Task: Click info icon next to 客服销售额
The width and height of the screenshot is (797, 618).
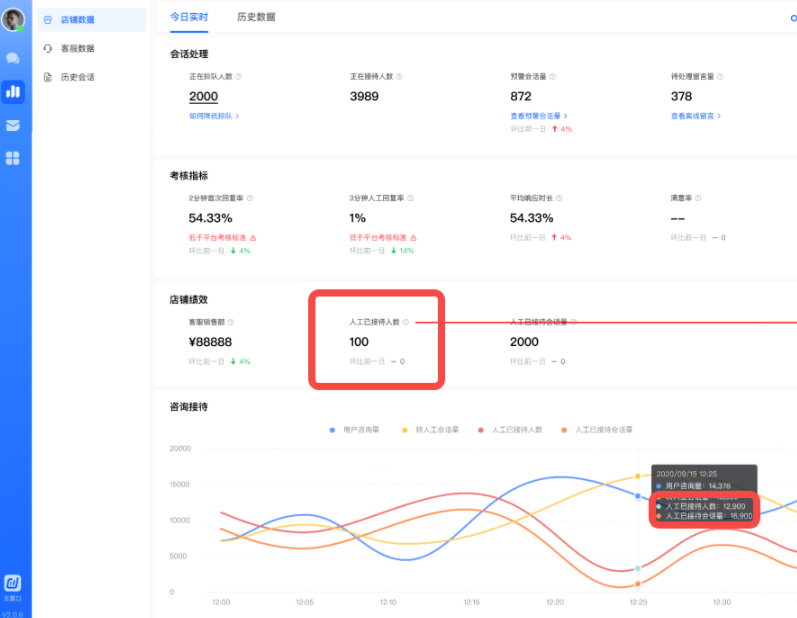Action: [x=231, y=322]
